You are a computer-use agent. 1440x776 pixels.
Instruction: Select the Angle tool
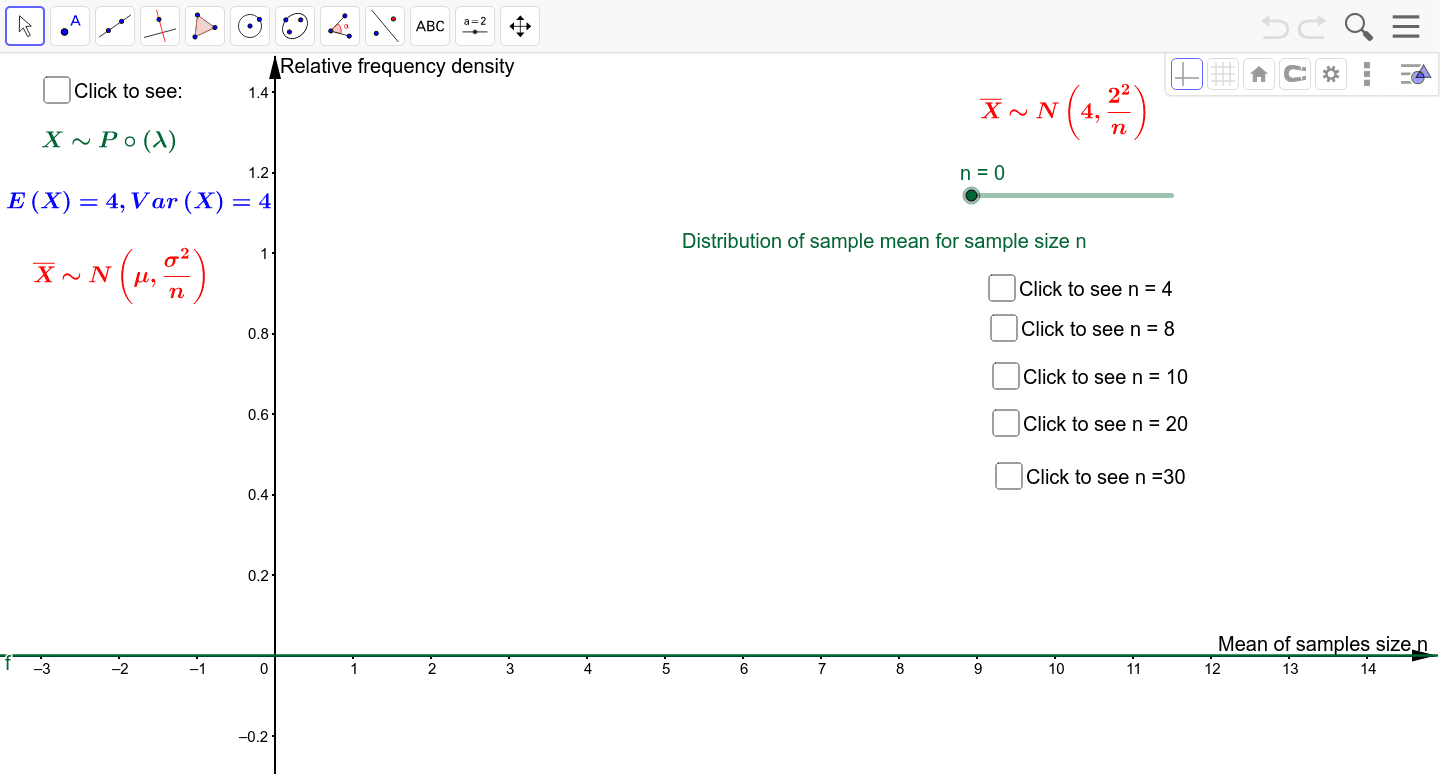click(340, 26)
